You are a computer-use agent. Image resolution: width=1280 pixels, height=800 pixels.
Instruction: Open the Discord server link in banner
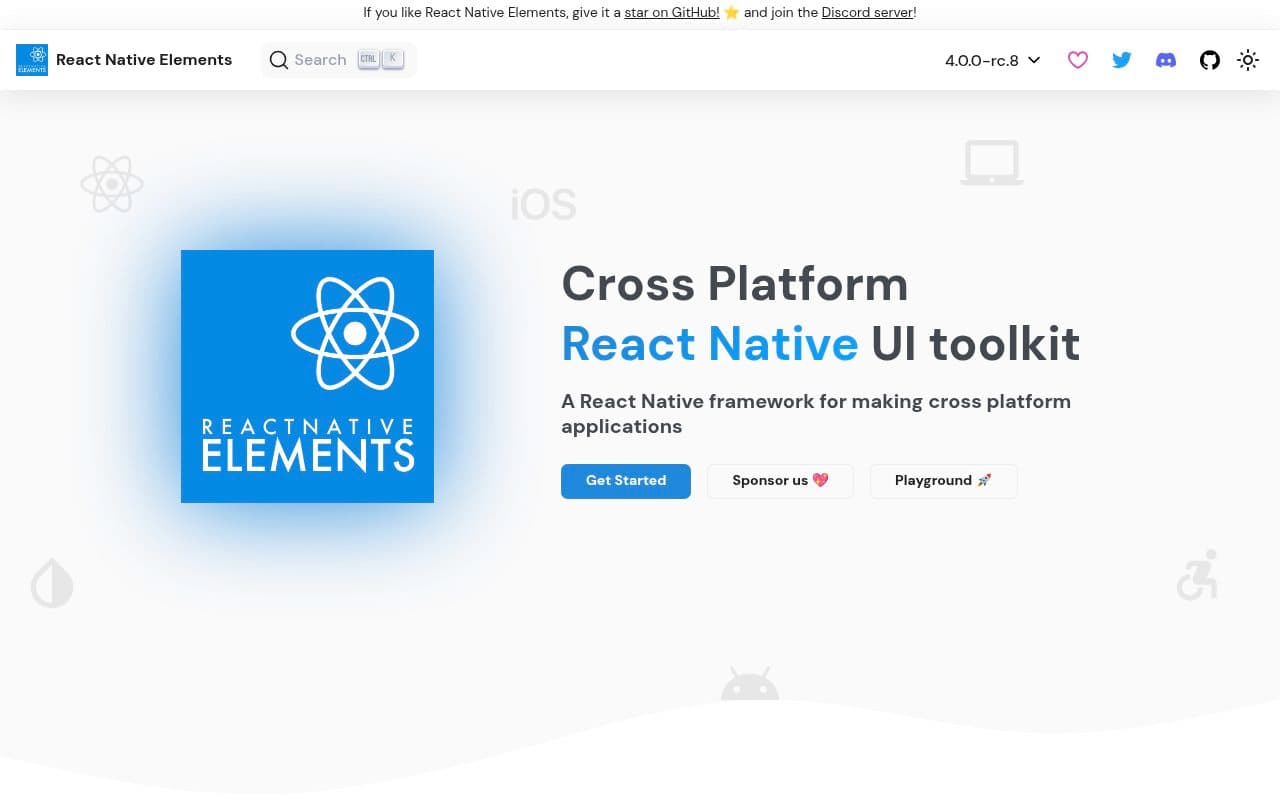[x=866, y=12]
